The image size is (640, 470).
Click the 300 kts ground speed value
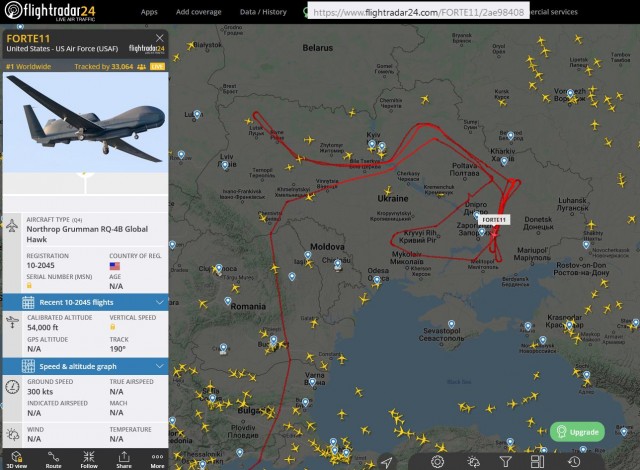pyautogui.click(x=40, y=392)
